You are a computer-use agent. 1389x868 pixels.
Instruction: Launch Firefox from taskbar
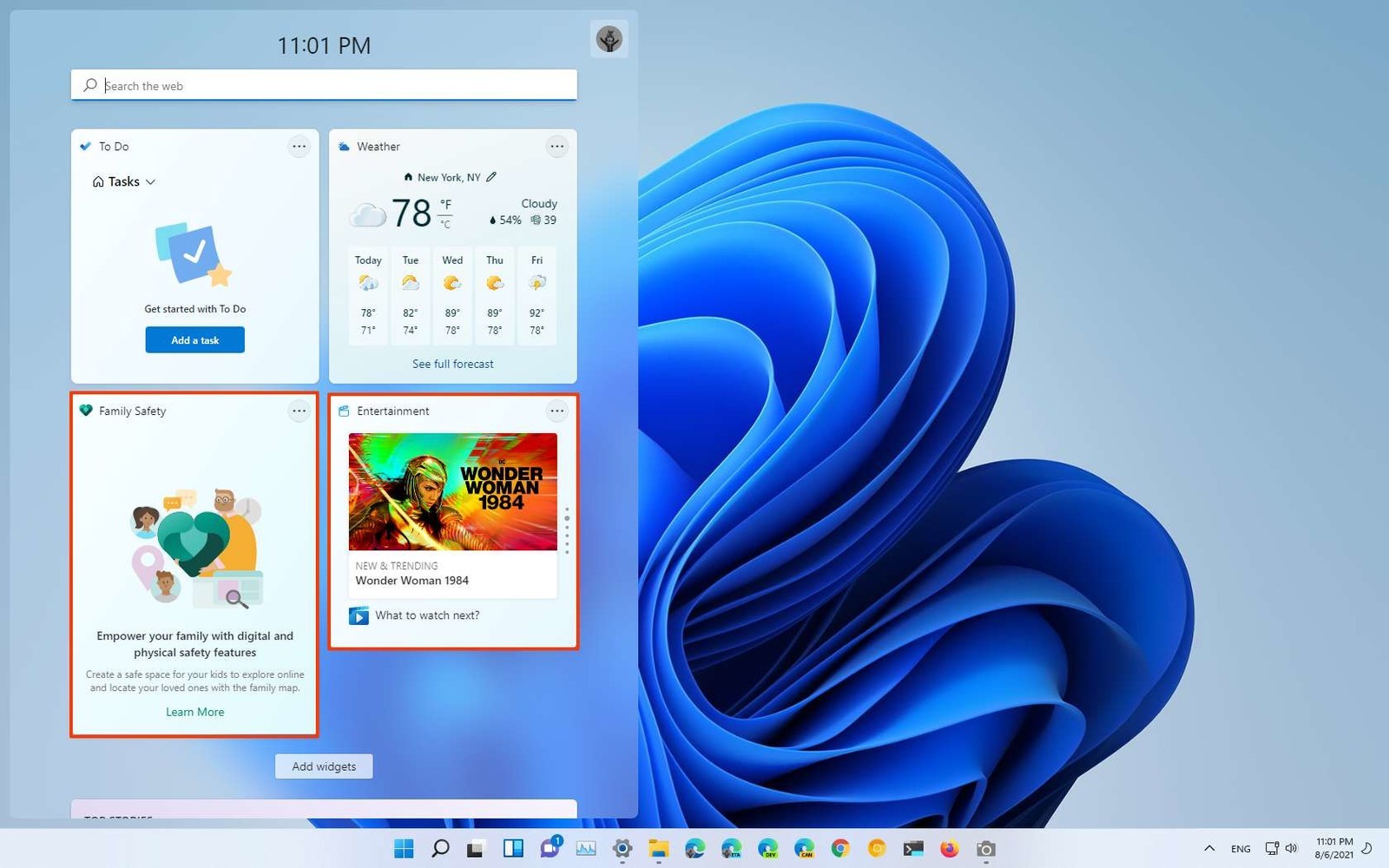tap(950, 848)
